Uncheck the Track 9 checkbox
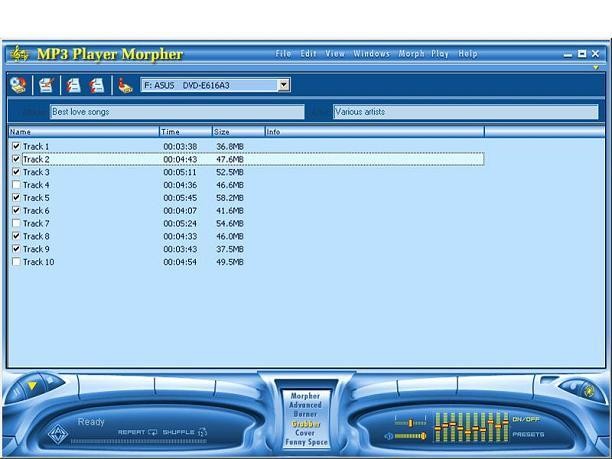Screen dimensions: 612x459 point(16,249)
